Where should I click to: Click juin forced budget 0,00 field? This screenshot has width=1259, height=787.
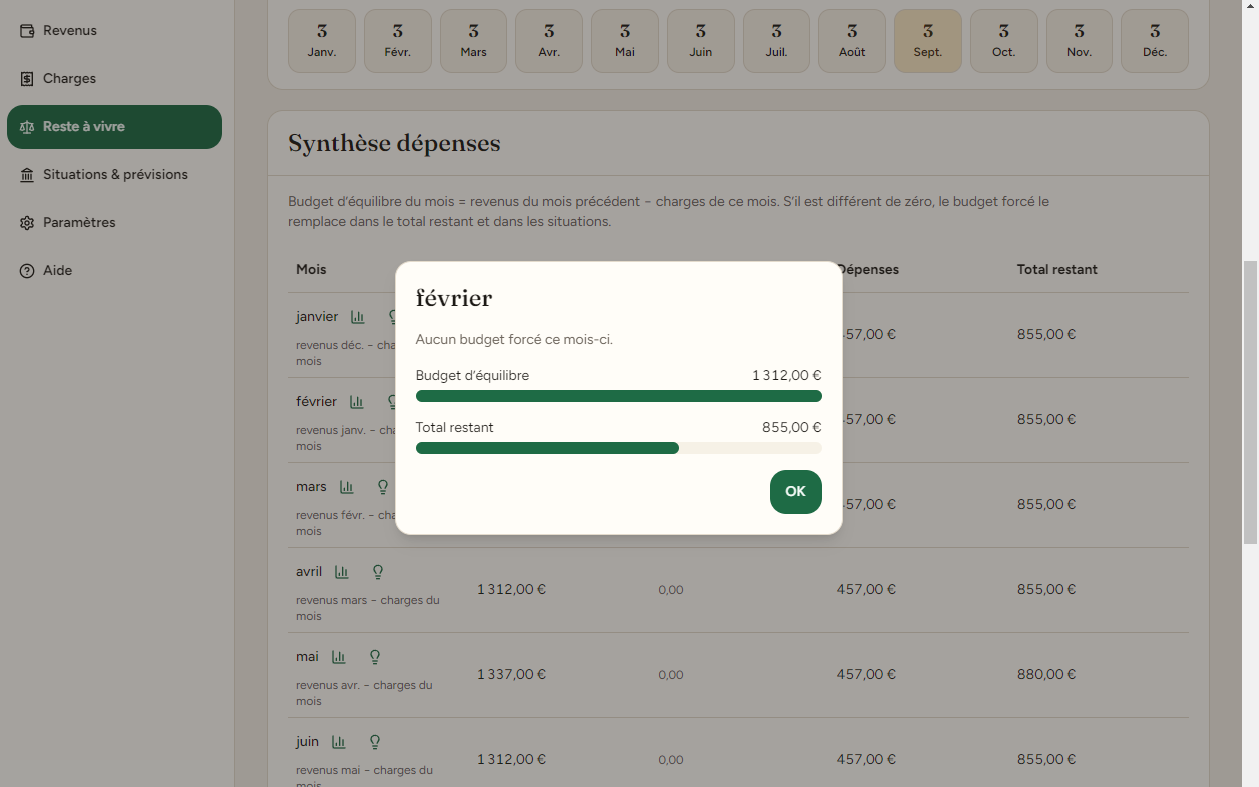(x=671, y=760)
